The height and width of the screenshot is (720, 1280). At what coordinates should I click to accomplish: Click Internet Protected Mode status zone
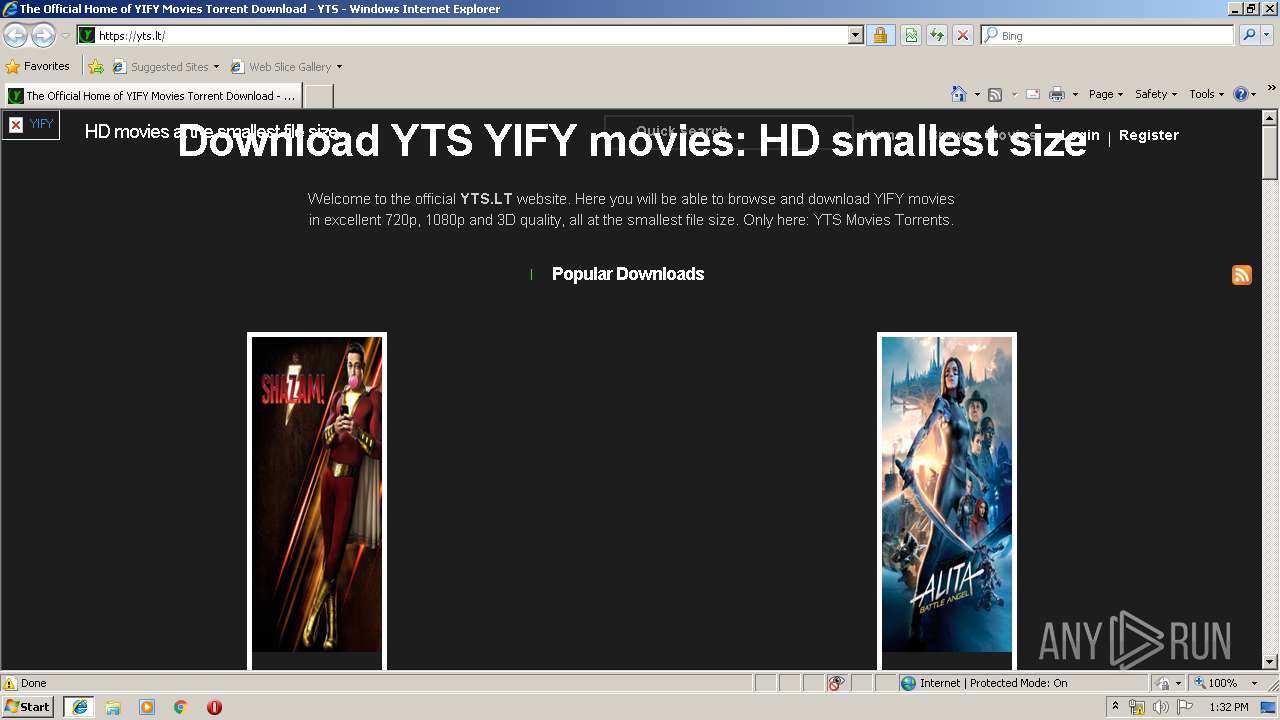click(x=984, y=683)
